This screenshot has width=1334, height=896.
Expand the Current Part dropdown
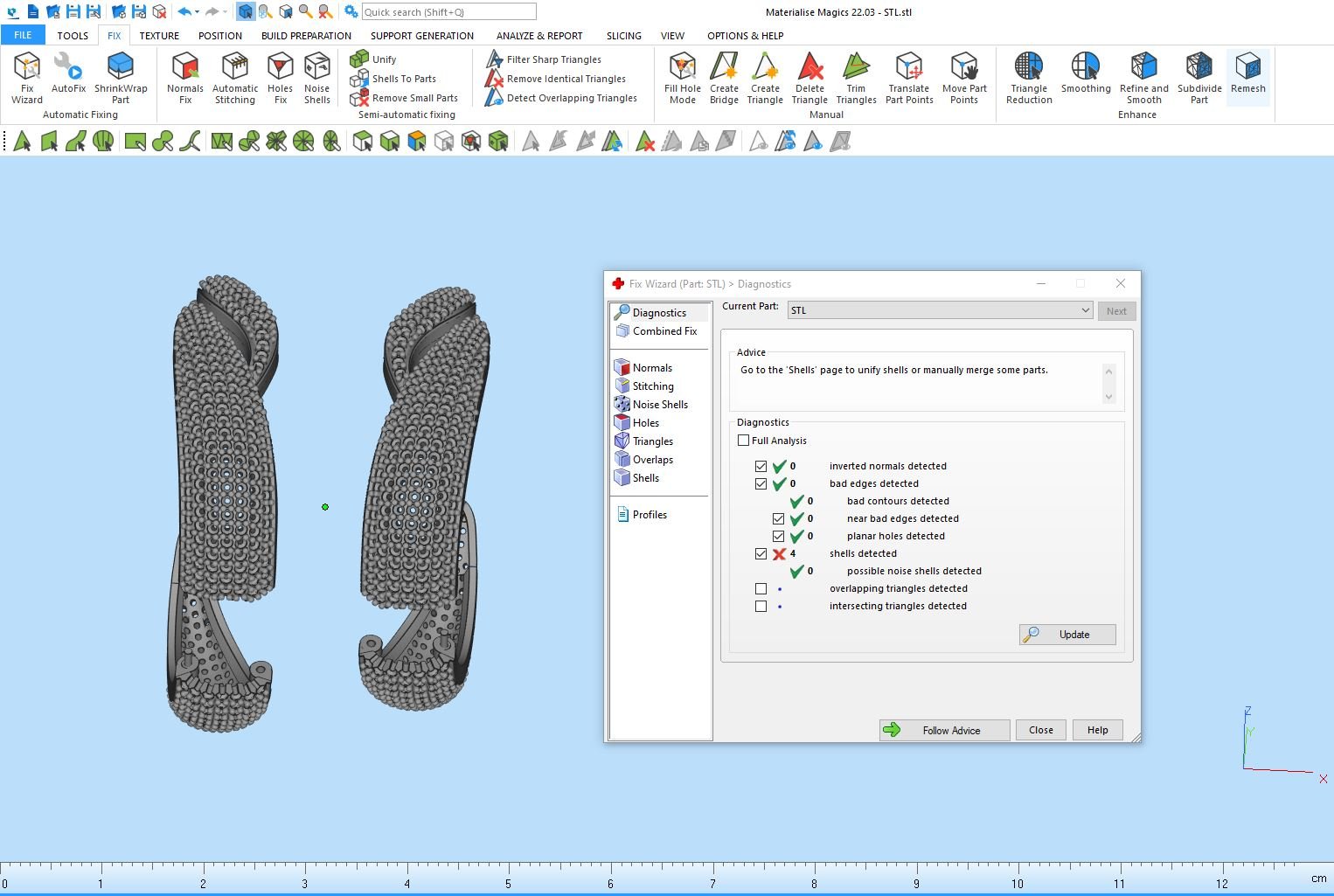1085,310
